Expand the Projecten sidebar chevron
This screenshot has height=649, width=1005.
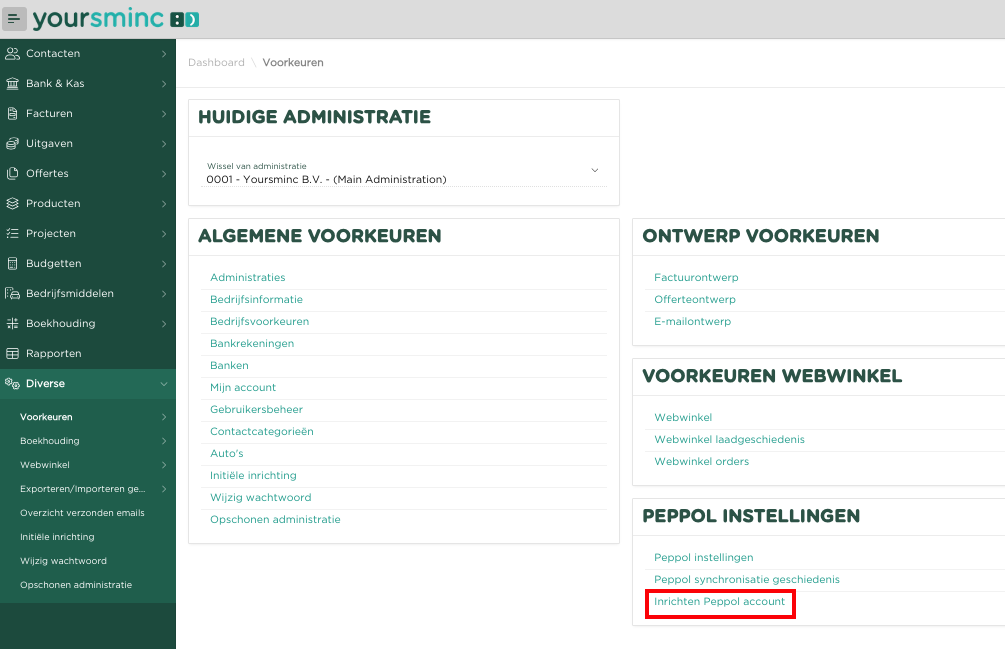click(164, 233)
